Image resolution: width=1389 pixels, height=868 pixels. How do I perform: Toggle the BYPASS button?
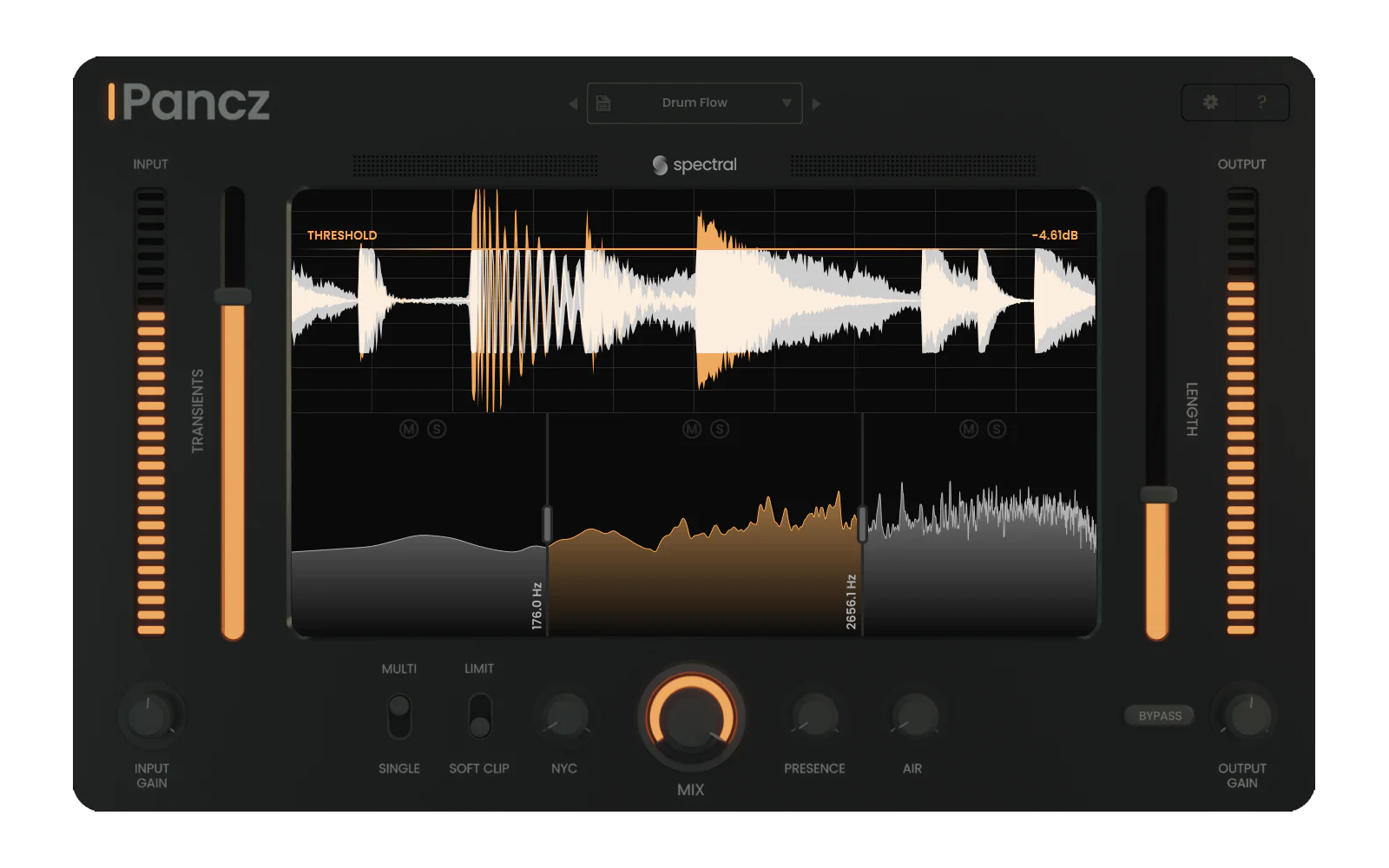[1160, 716]
